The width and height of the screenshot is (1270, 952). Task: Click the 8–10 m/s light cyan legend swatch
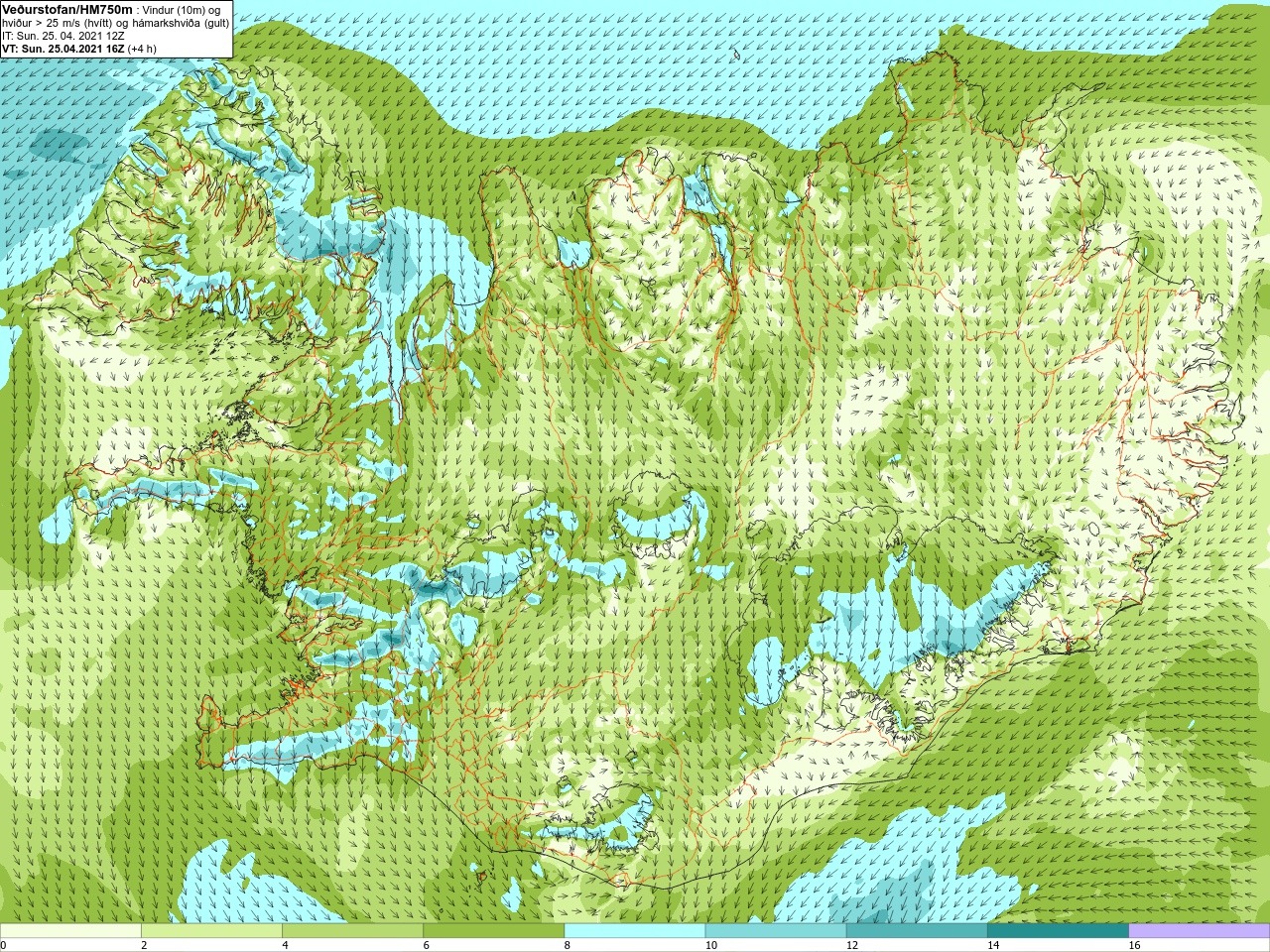[x=635, y=931]
